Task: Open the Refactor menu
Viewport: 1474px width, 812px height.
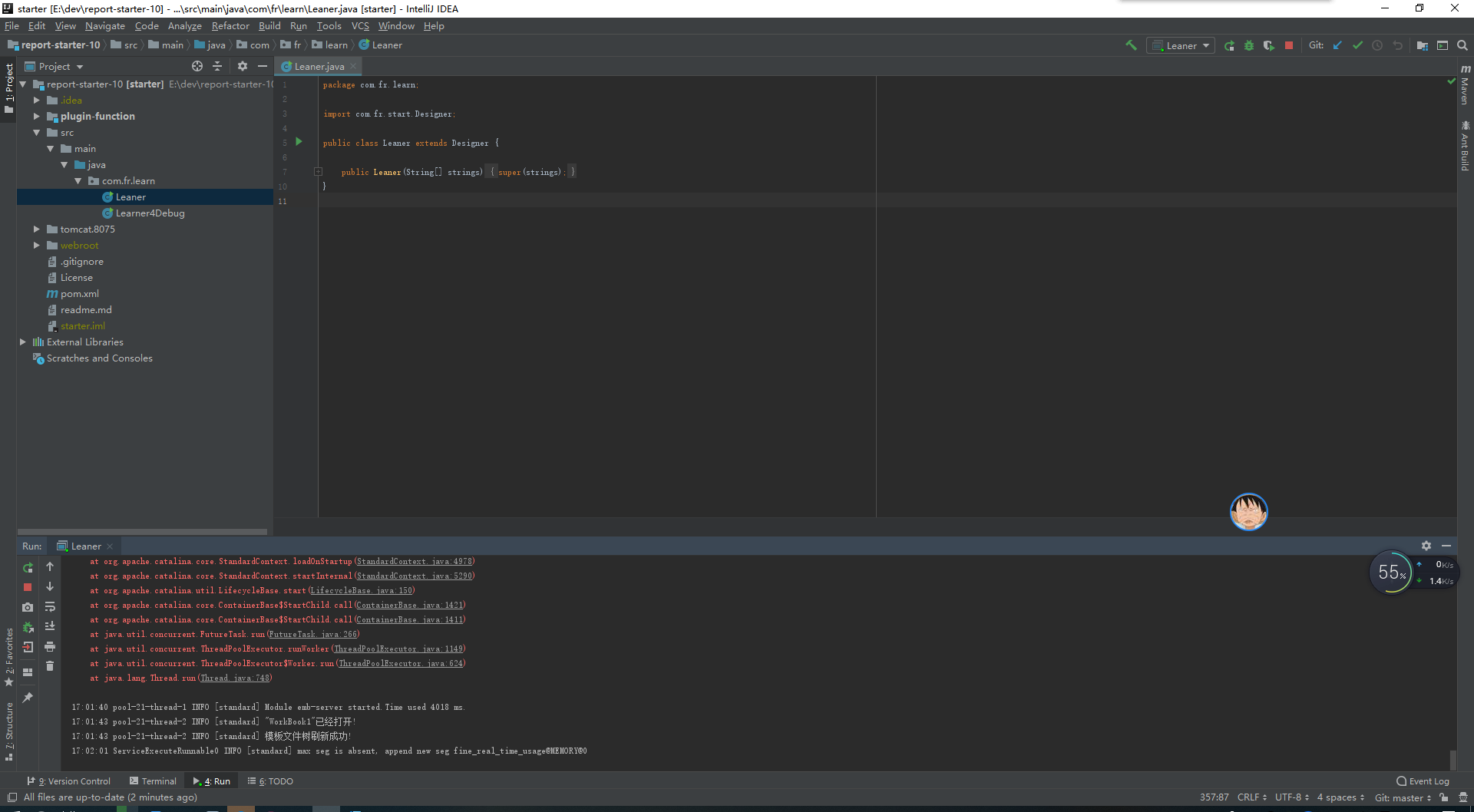Action: pos(230,26)
